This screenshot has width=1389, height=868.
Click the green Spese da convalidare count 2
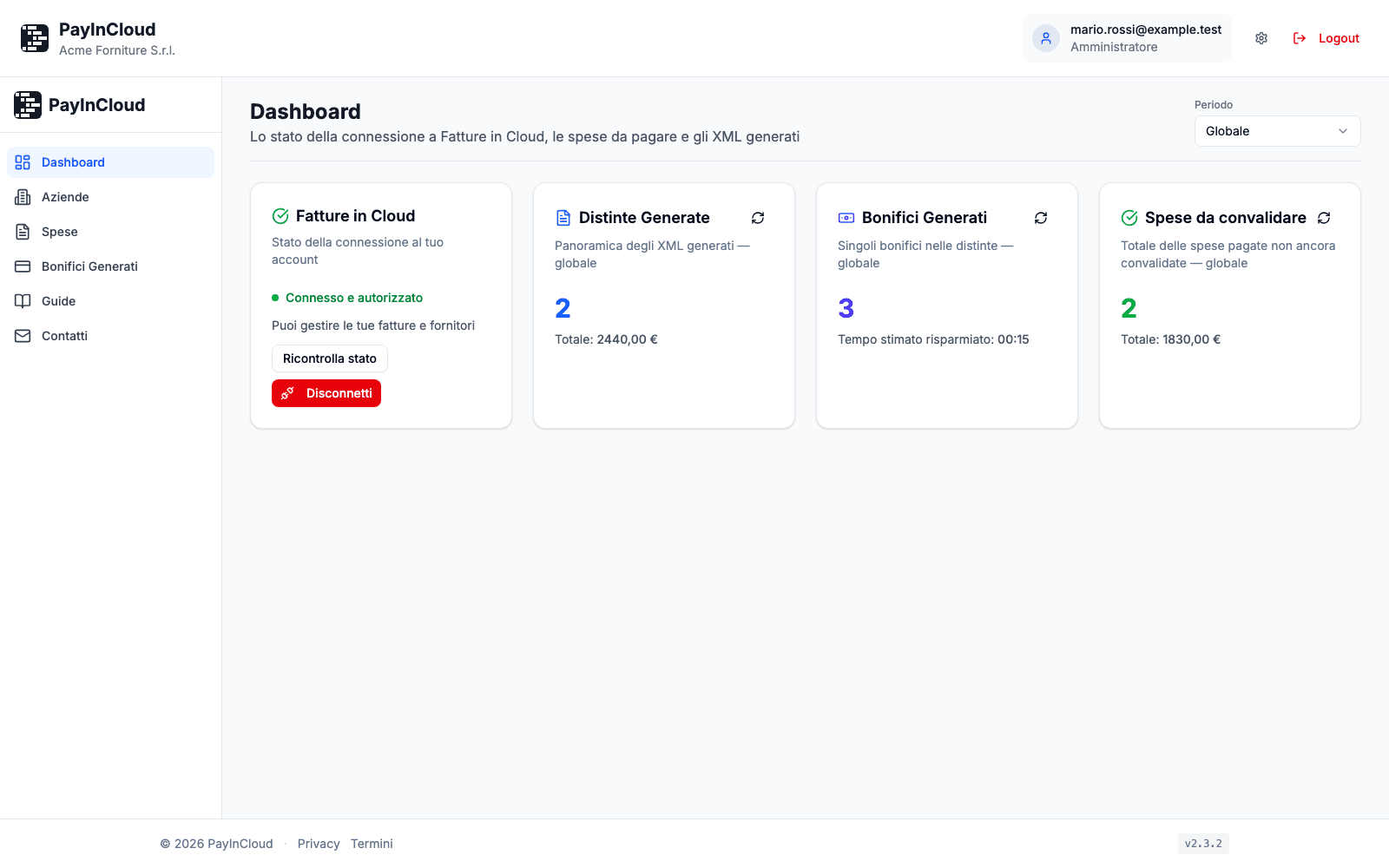pyautogui.click(x=1129, y=308)
